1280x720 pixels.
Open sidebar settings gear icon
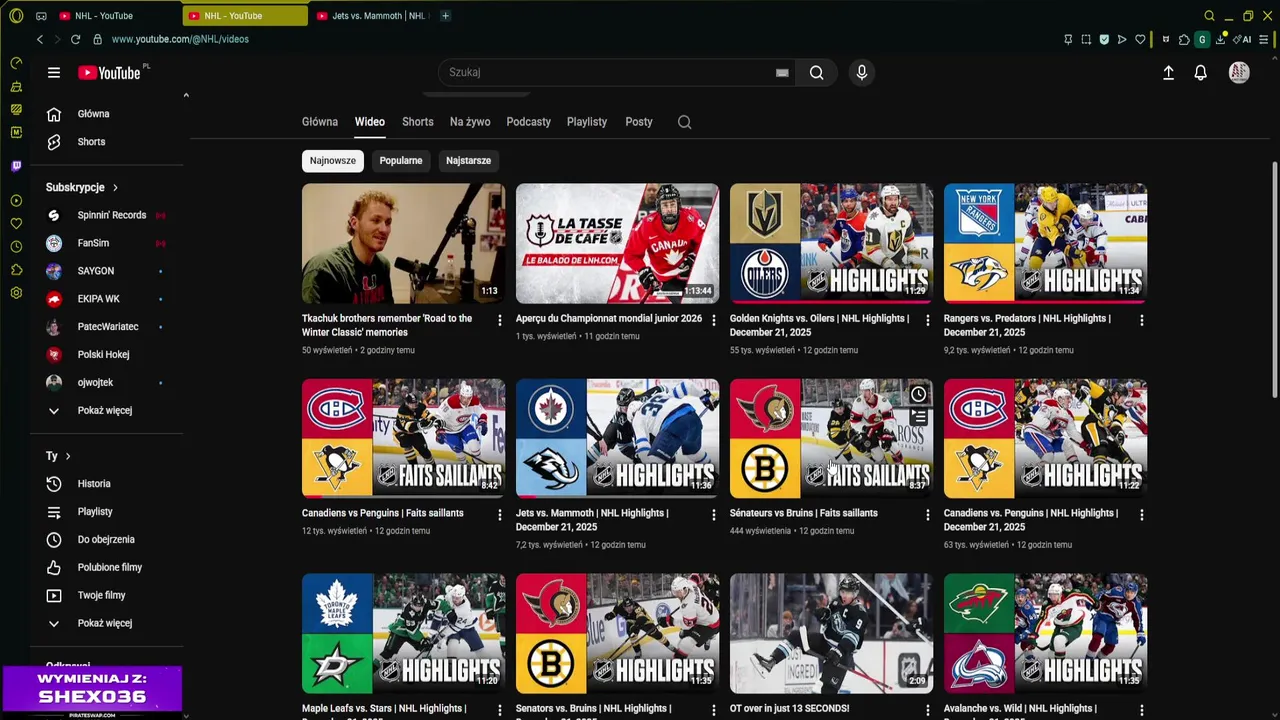(16, 293)
